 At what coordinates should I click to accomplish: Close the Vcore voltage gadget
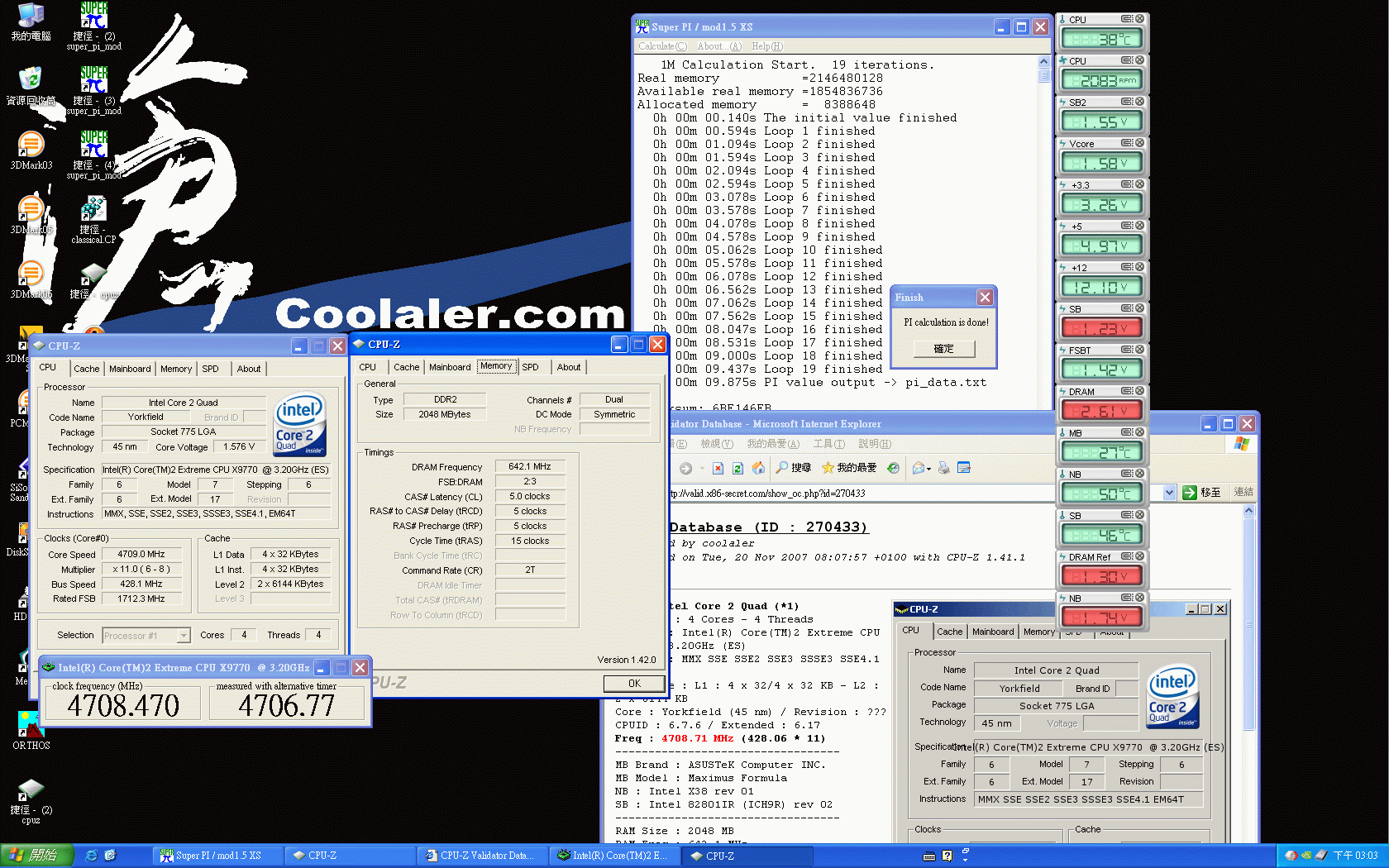pyautogui.click(x=1139, y=143)
